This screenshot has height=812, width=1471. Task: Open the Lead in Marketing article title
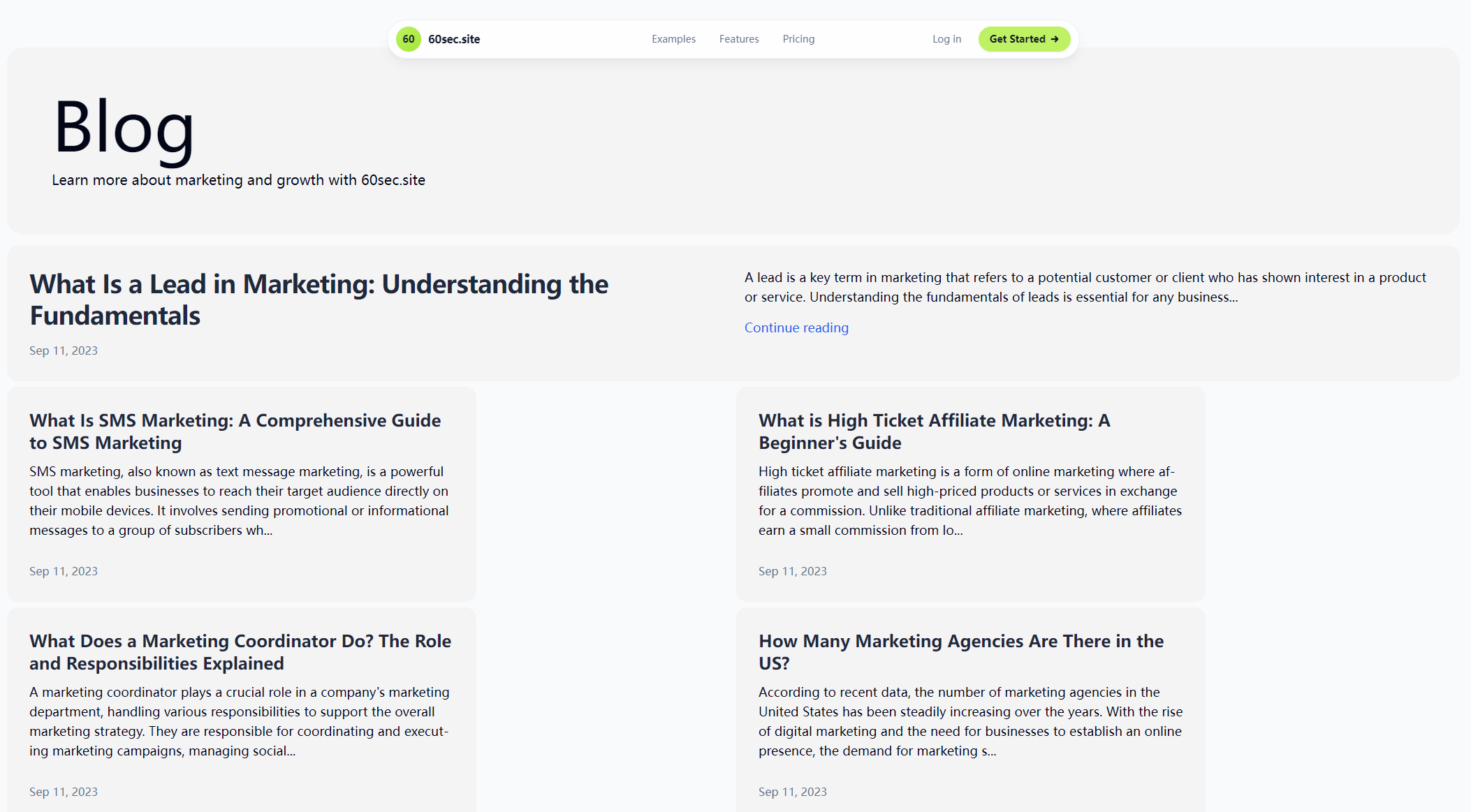[319, 300]
